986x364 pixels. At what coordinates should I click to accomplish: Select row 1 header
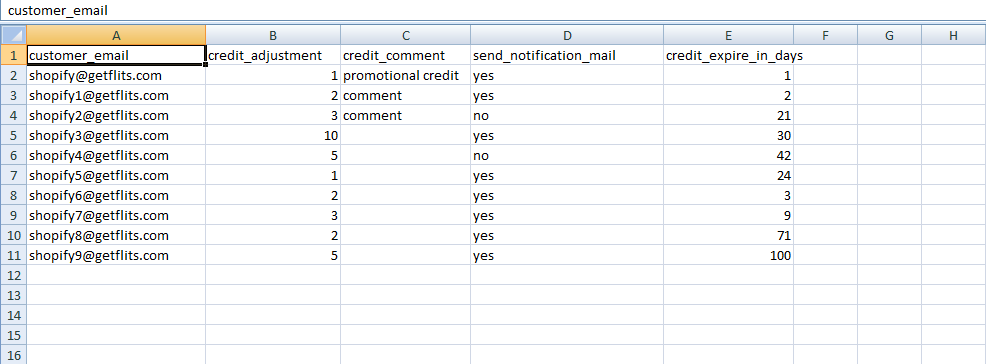click(13, 55)
